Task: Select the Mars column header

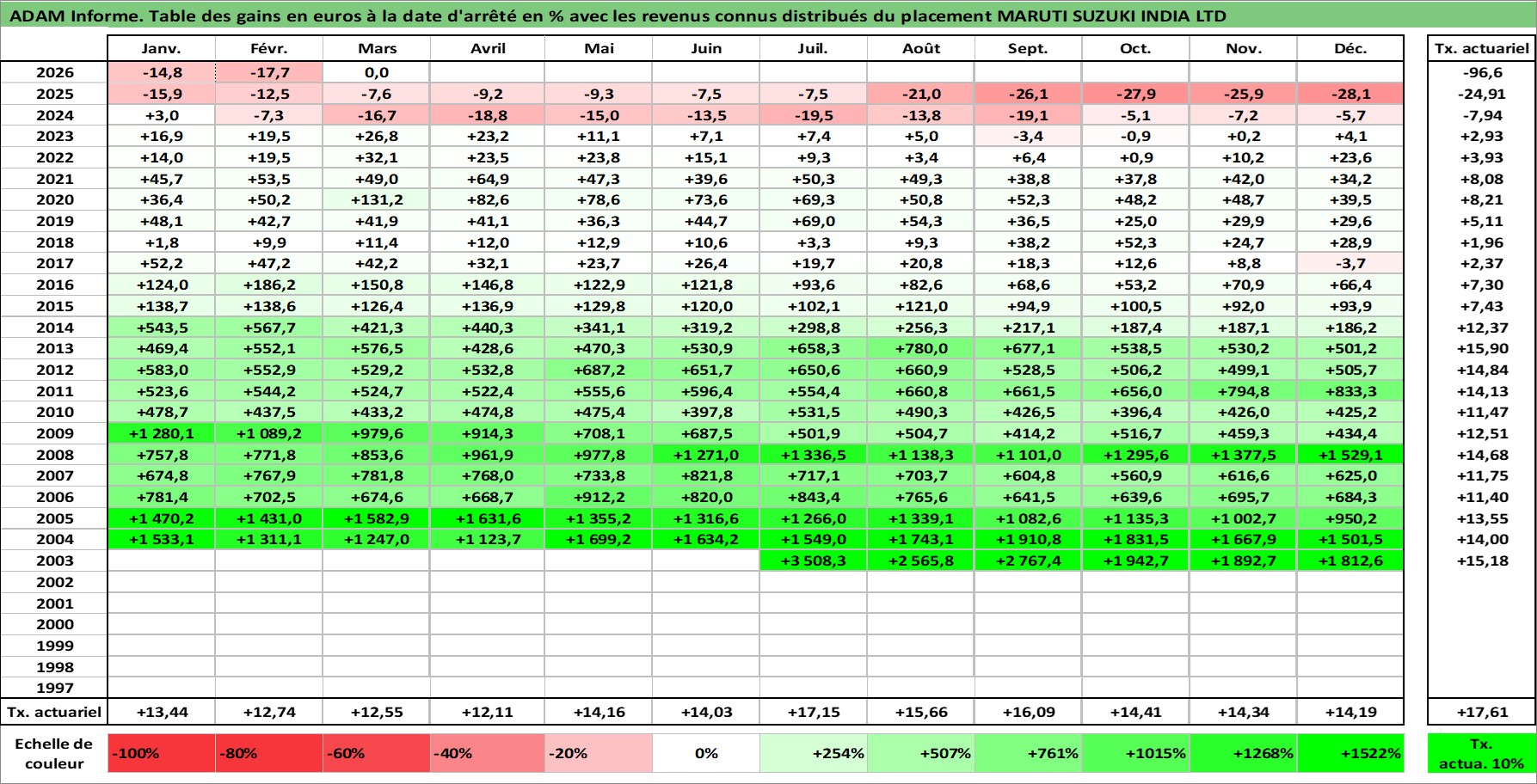Action: coord(377,48)
